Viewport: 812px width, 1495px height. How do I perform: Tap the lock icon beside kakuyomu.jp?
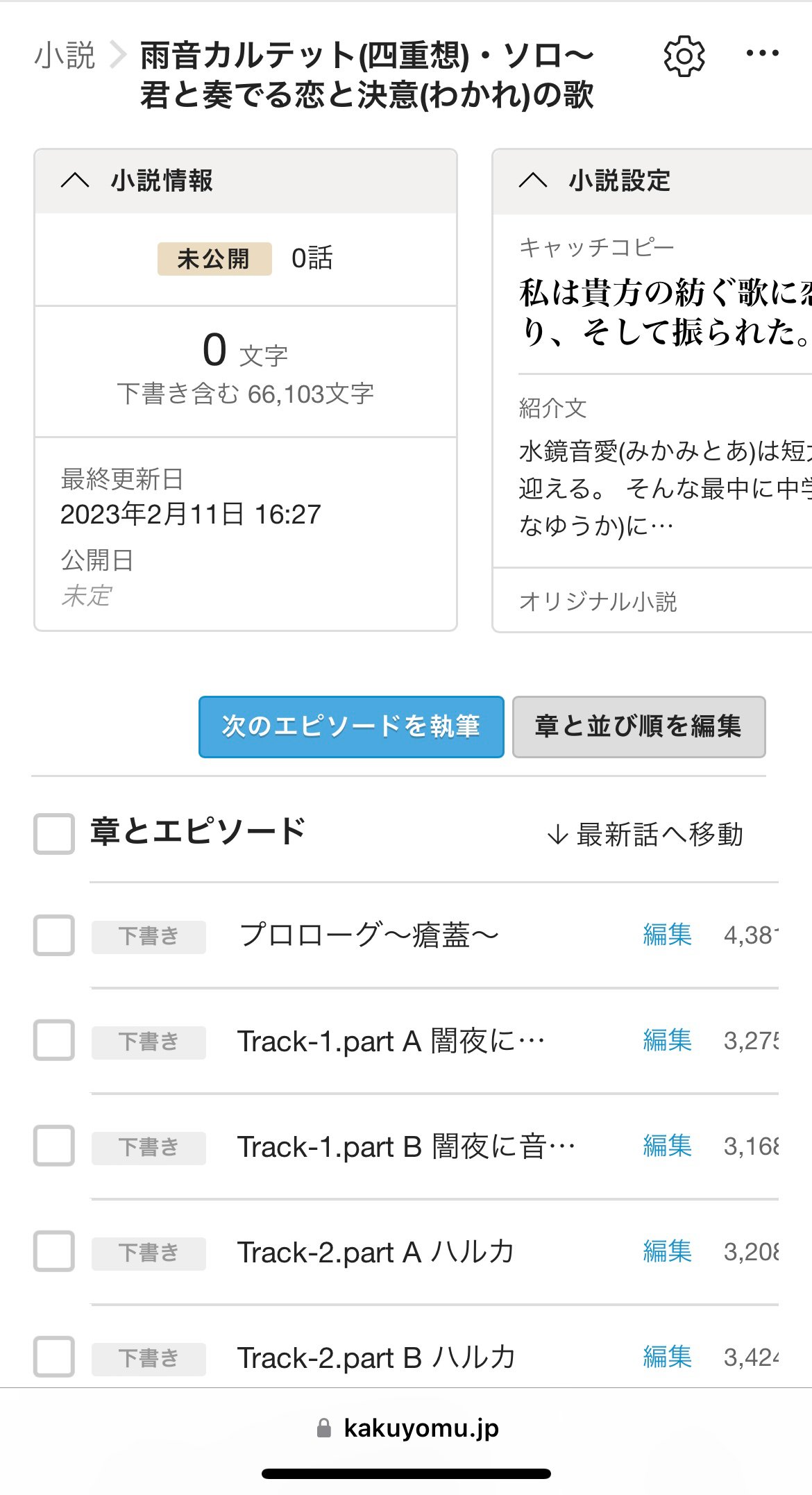(x=323, y=1428)
